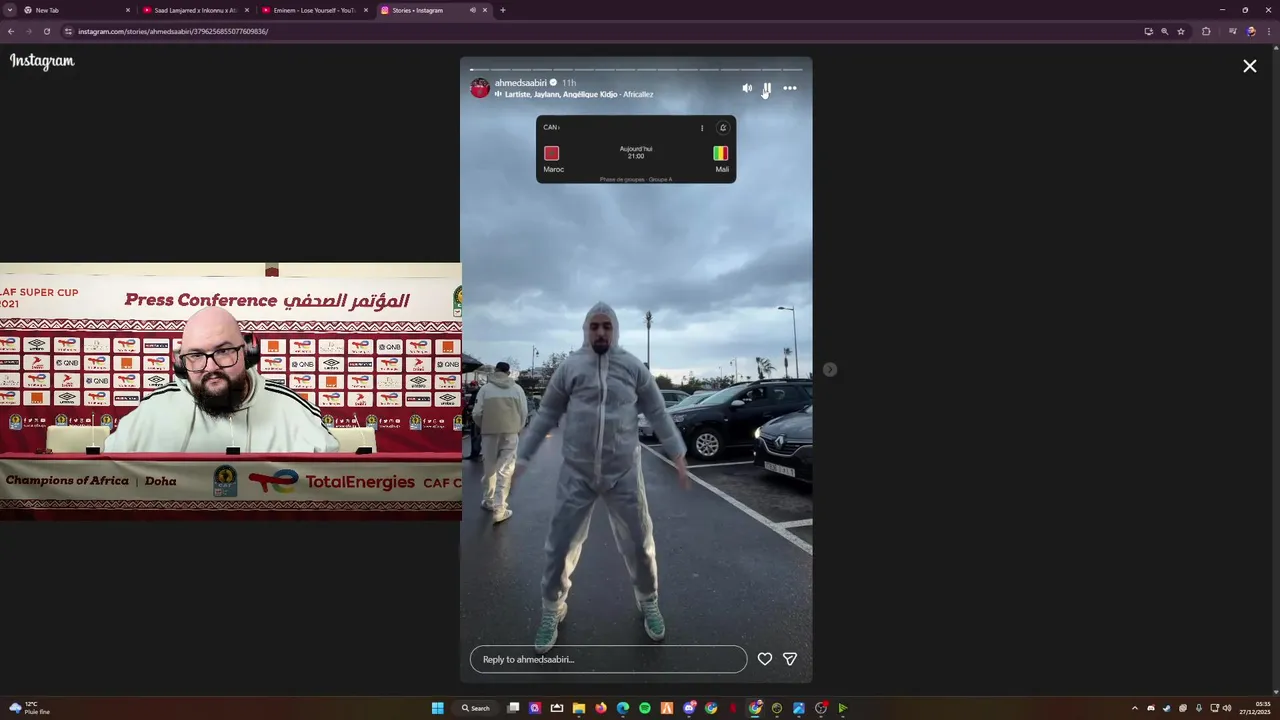
Task: Click the taskbar Search box
Action: point(475,708)
